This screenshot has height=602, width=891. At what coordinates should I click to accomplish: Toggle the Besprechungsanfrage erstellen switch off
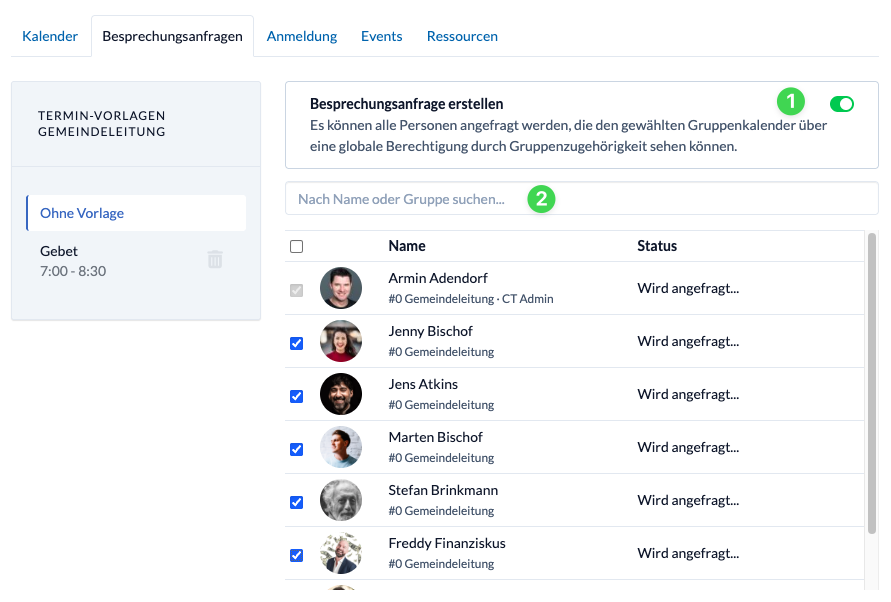pos(842,104)
